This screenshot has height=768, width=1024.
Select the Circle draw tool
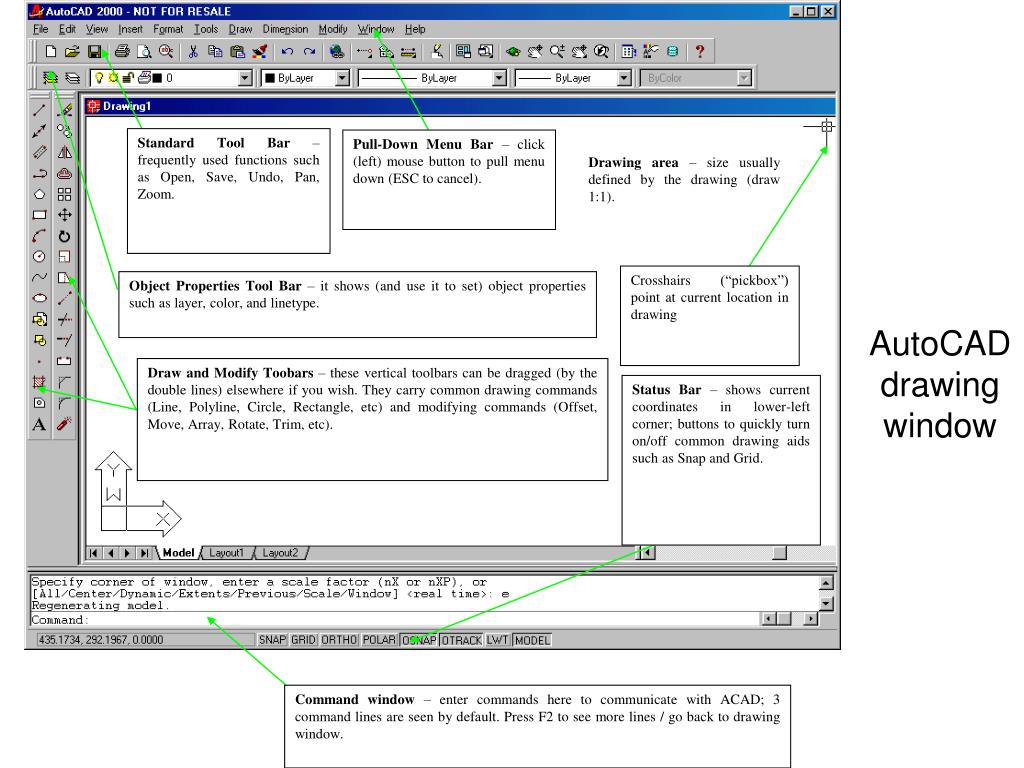[x=40, y=257]
